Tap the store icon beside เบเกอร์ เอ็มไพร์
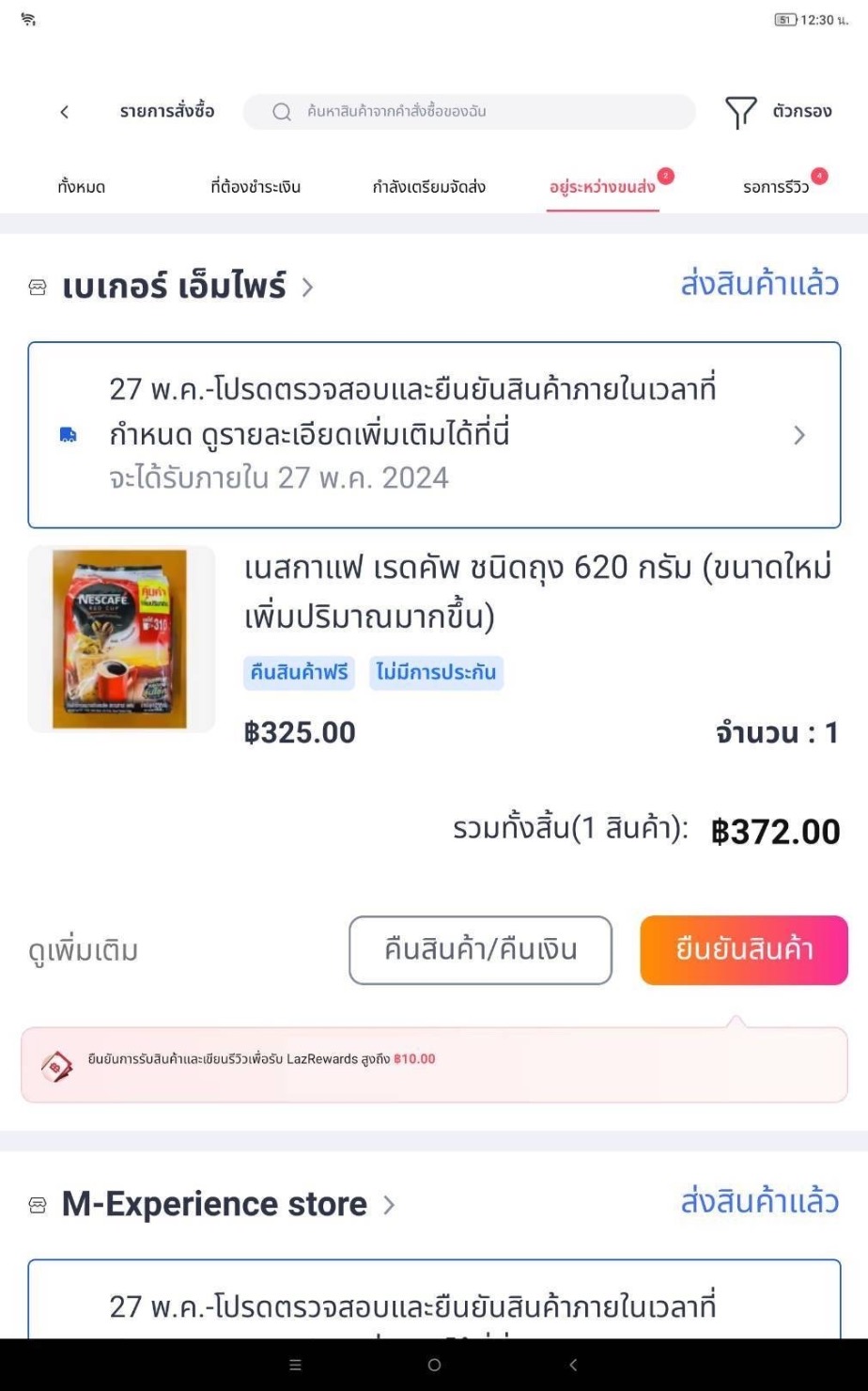 point(38,288)
